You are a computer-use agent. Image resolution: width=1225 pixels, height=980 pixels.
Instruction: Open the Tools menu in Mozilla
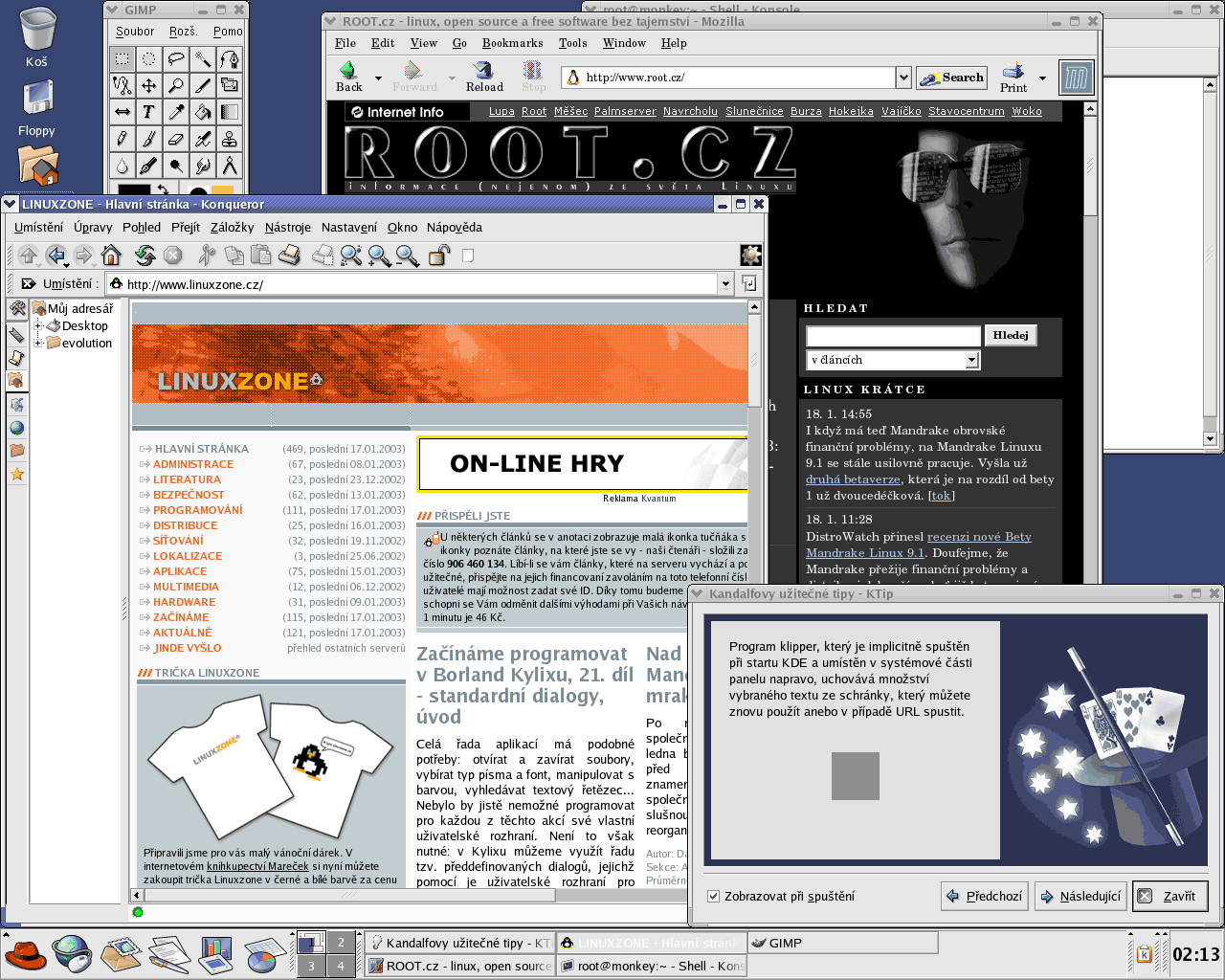click(572, 43)
